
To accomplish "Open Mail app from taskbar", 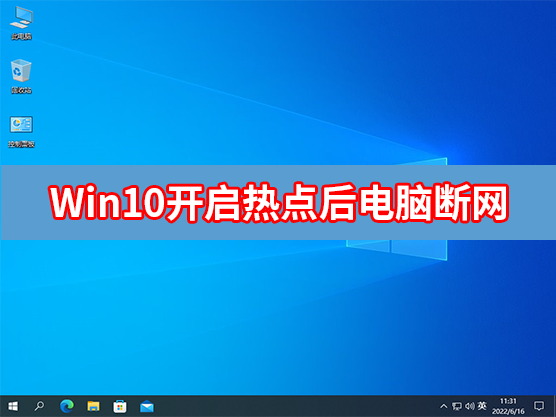I will (x=147, y=406).
